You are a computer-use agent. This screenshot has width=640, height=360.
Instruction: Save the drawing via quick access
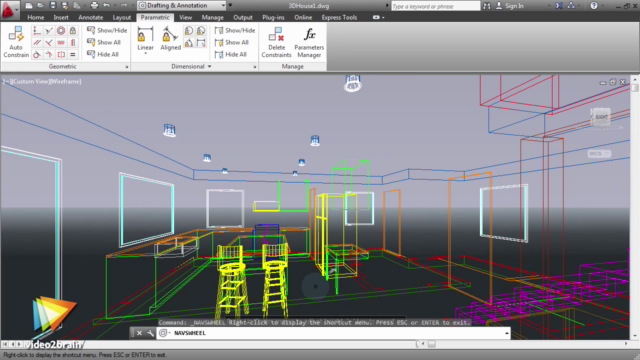(x=53, y=6)
